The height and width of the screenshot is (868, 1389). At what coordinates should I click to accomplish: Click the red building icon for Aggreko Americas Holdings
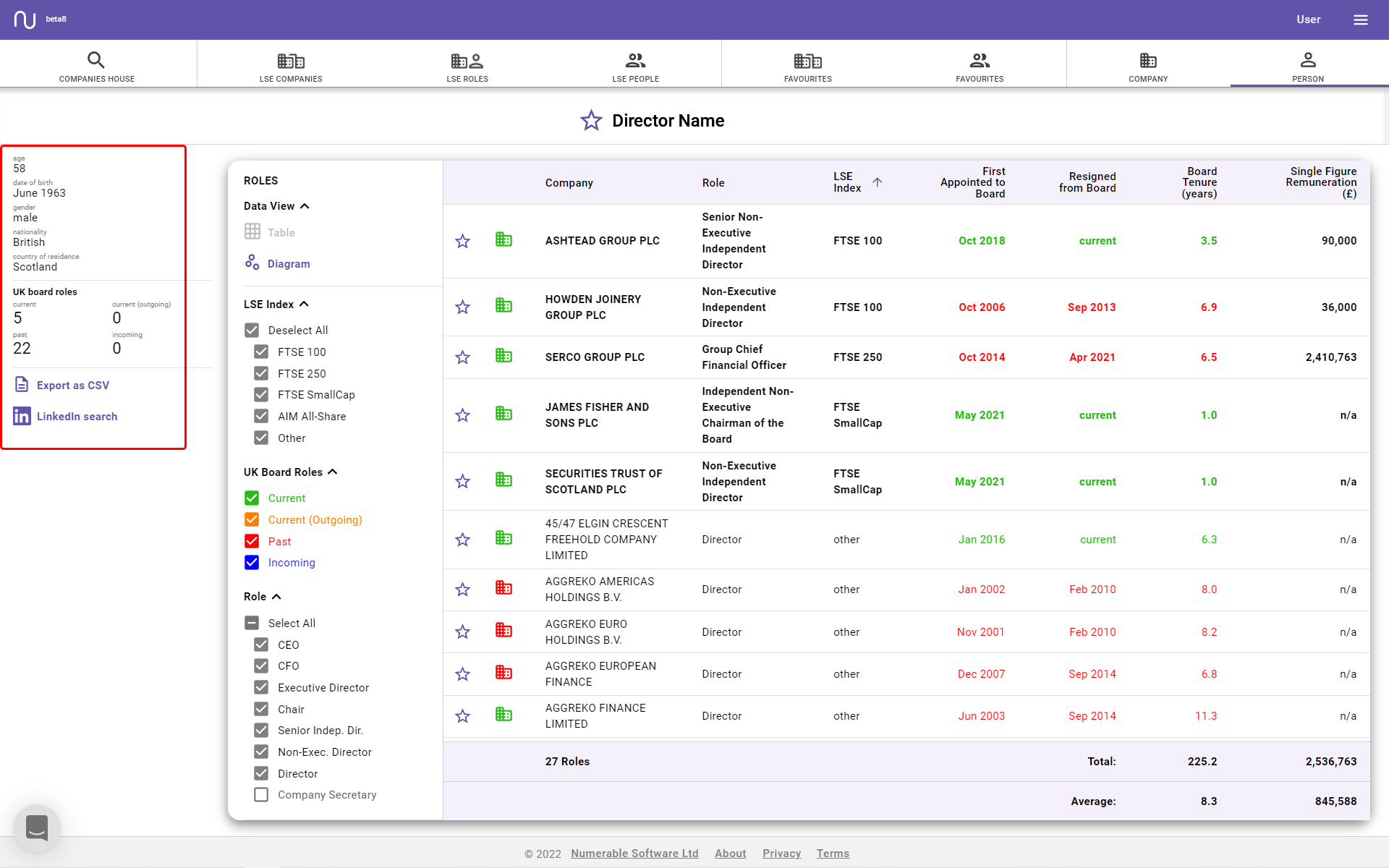504,589
